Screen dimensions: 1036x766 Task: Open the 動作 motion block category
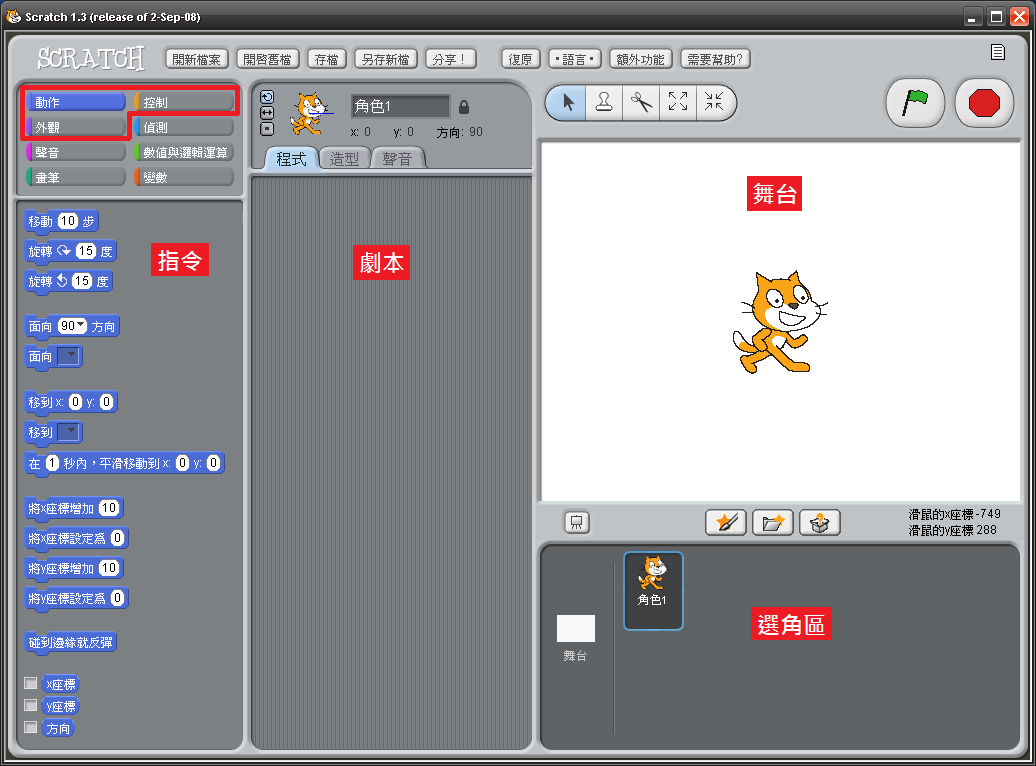click(x=75, y=102)
